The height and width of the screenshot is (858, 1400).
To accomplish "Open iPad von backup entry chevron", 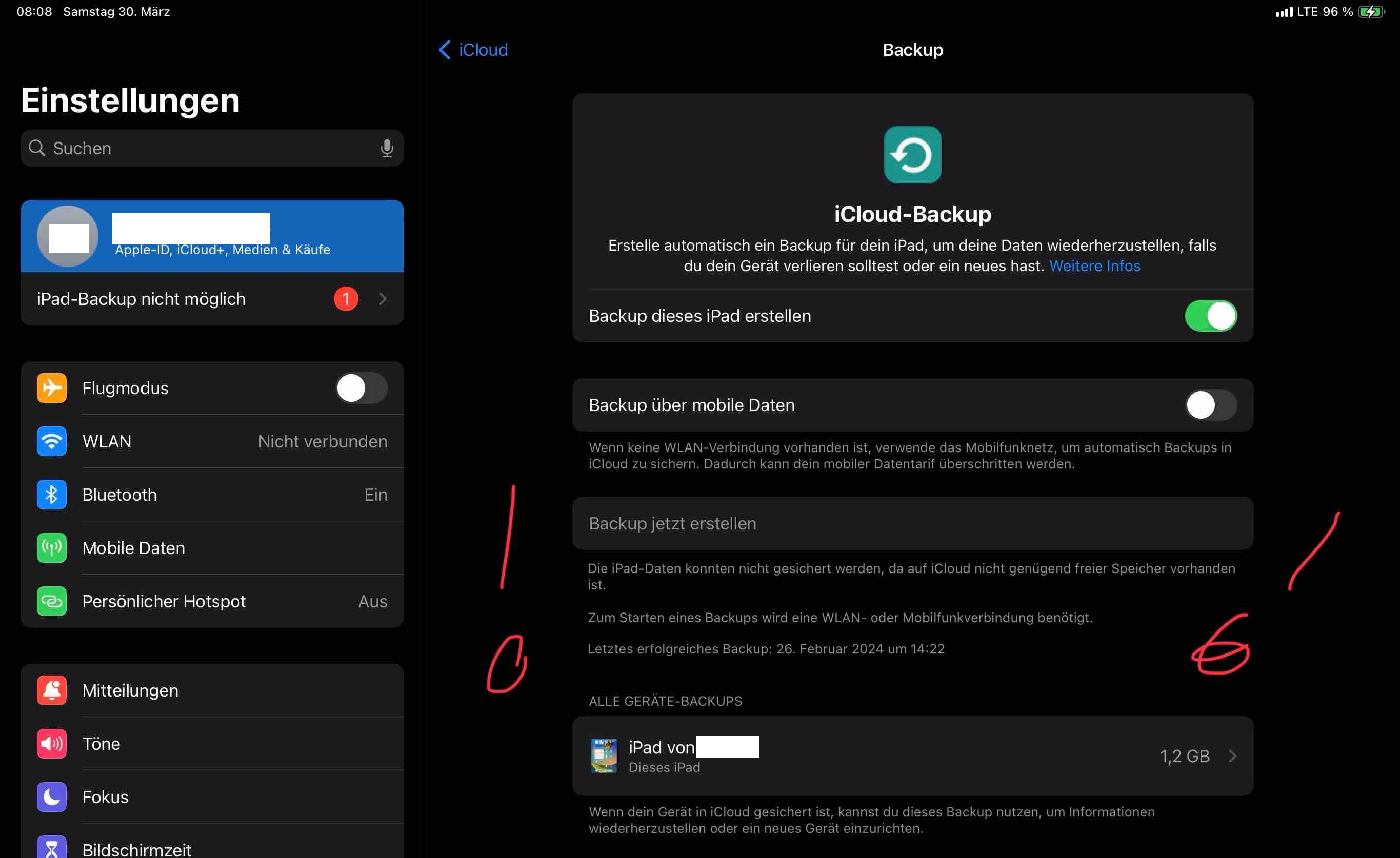I will 1232,757.
